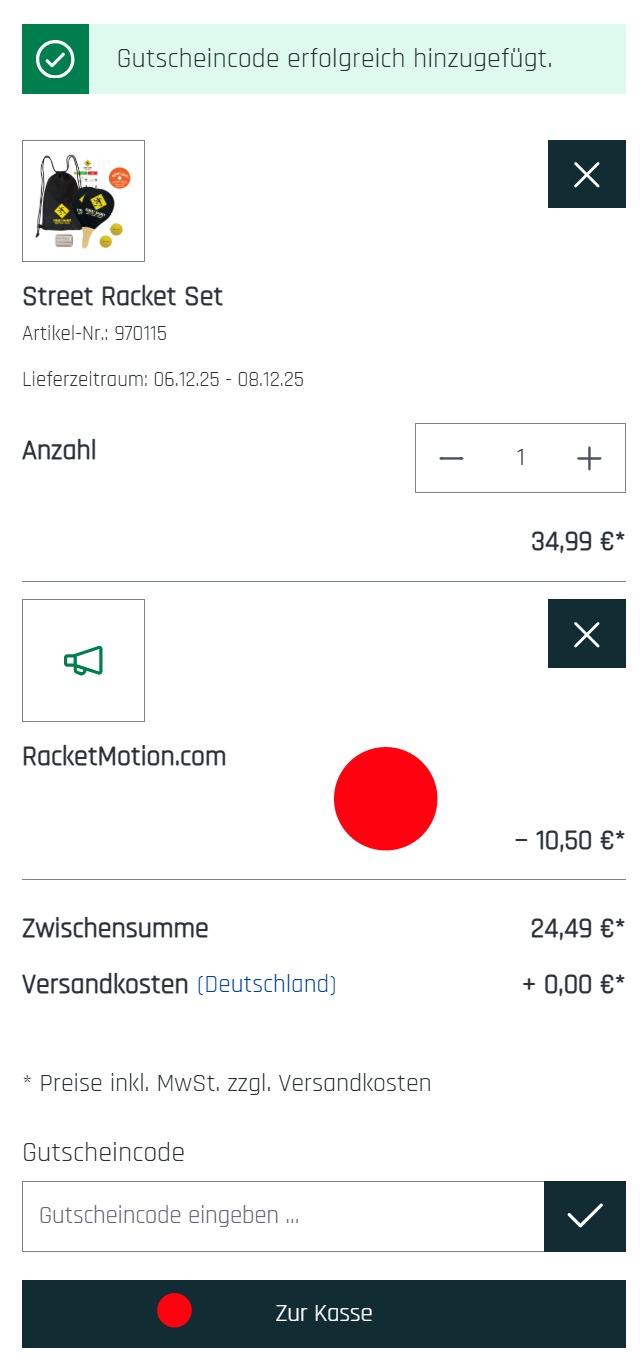The image size is (641, 1365).
Task: Click the Zwischensumme amount 24,49 €
Action: [577, 929]
